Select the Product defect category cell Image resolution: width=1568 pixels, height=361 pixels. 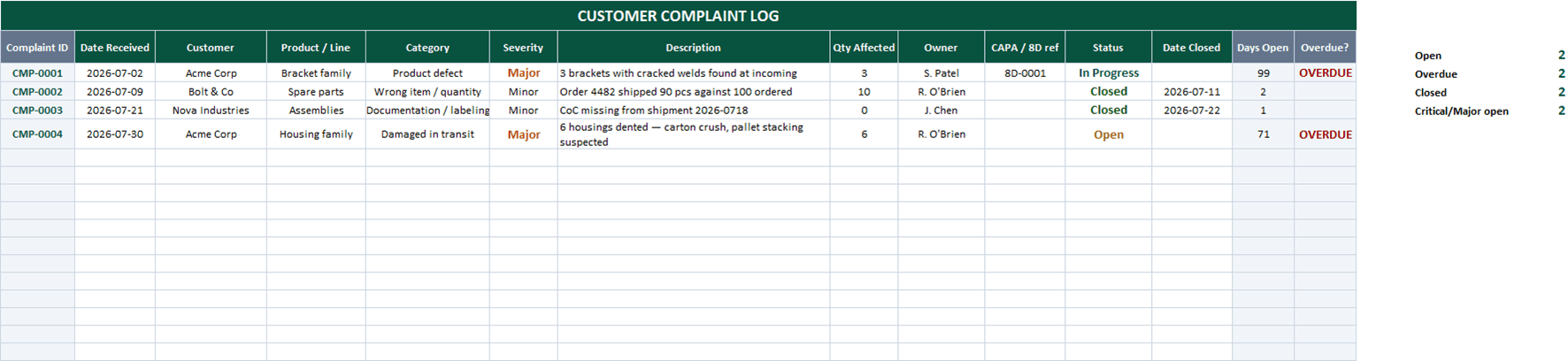pyautogui.click(x=427, y=73)
